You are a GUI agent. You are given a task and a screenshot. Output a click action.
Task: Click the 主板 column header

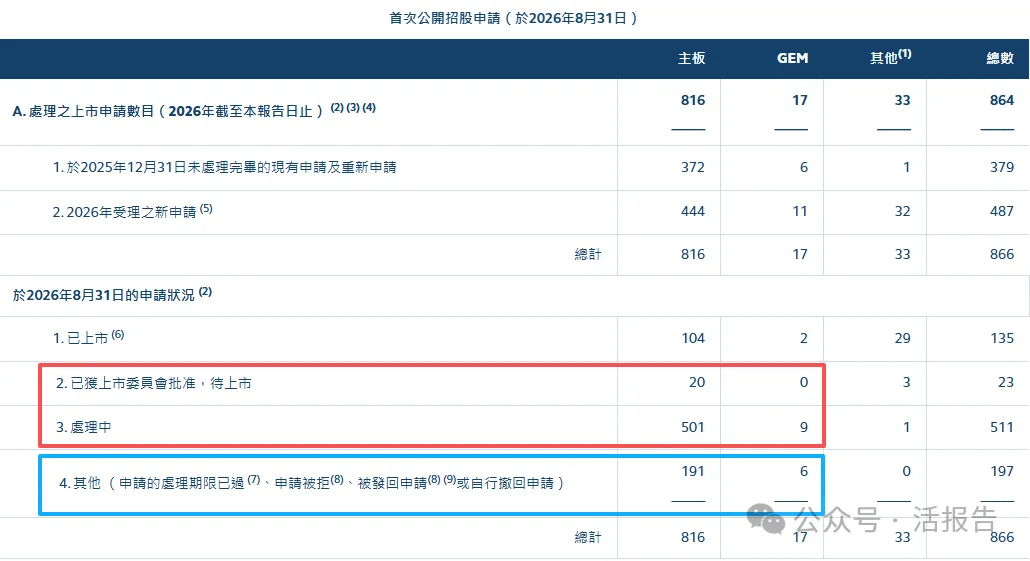tap(692, 58)
